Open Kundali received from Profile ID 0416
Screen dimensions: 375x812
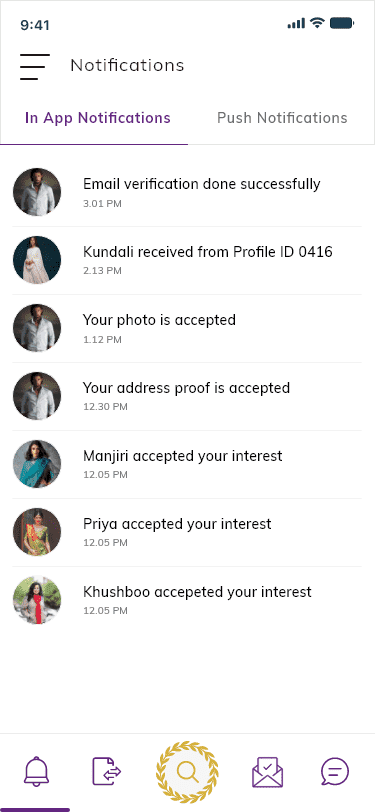point(188,260)
